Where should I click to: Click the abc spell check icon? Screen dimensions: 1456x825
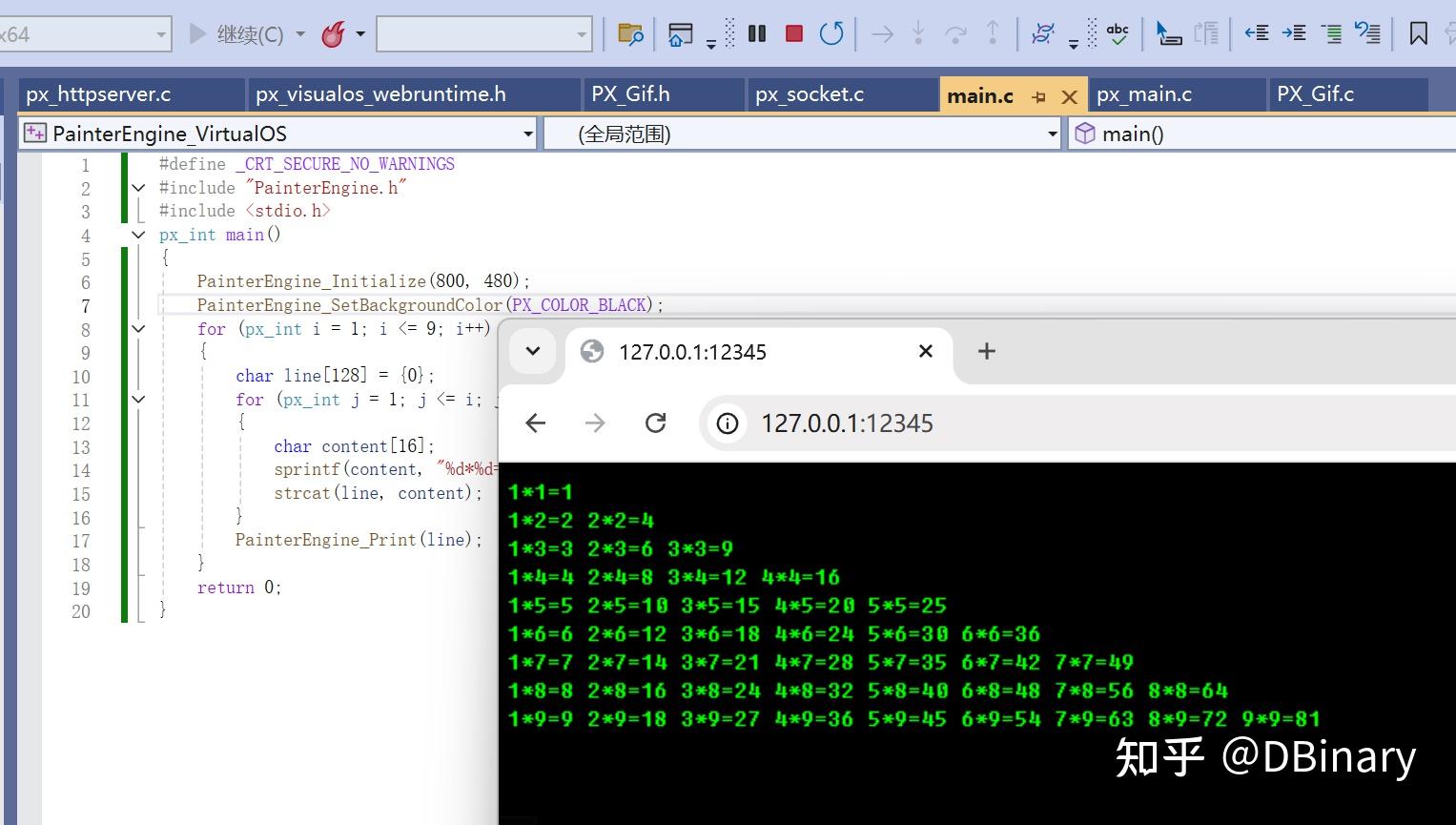pyautogui.click(x=1118, y=34)
